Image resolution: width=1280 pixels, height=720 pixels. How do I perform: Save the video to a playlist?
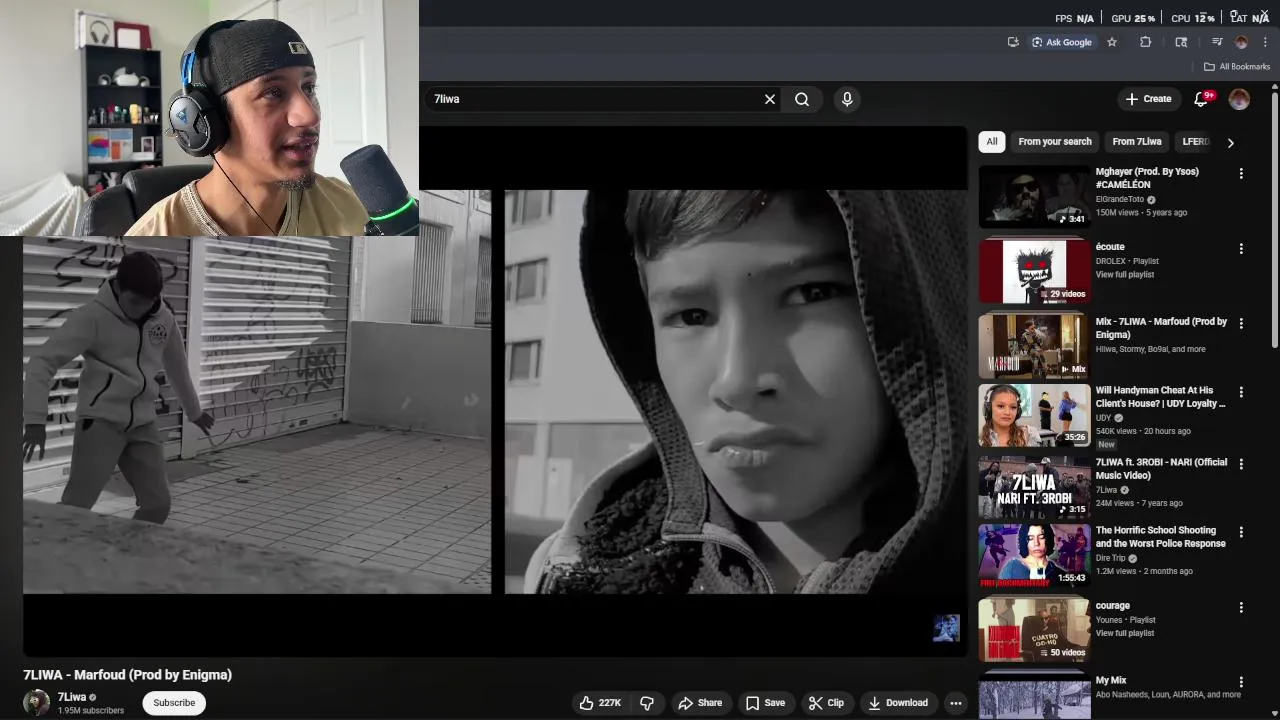coord(765,703)
